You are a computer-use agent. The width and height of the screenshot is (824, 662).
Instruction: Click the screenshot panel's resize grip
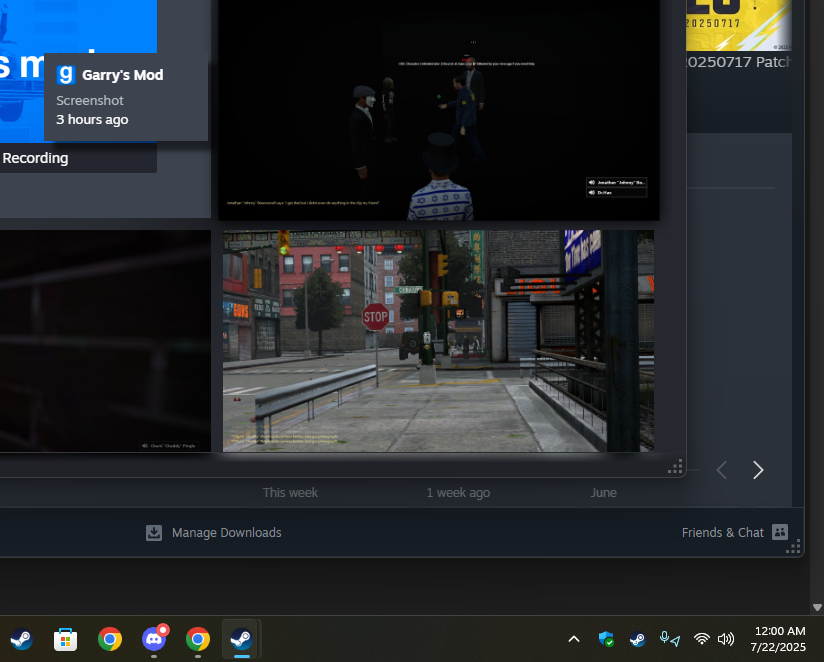point(675,467)
